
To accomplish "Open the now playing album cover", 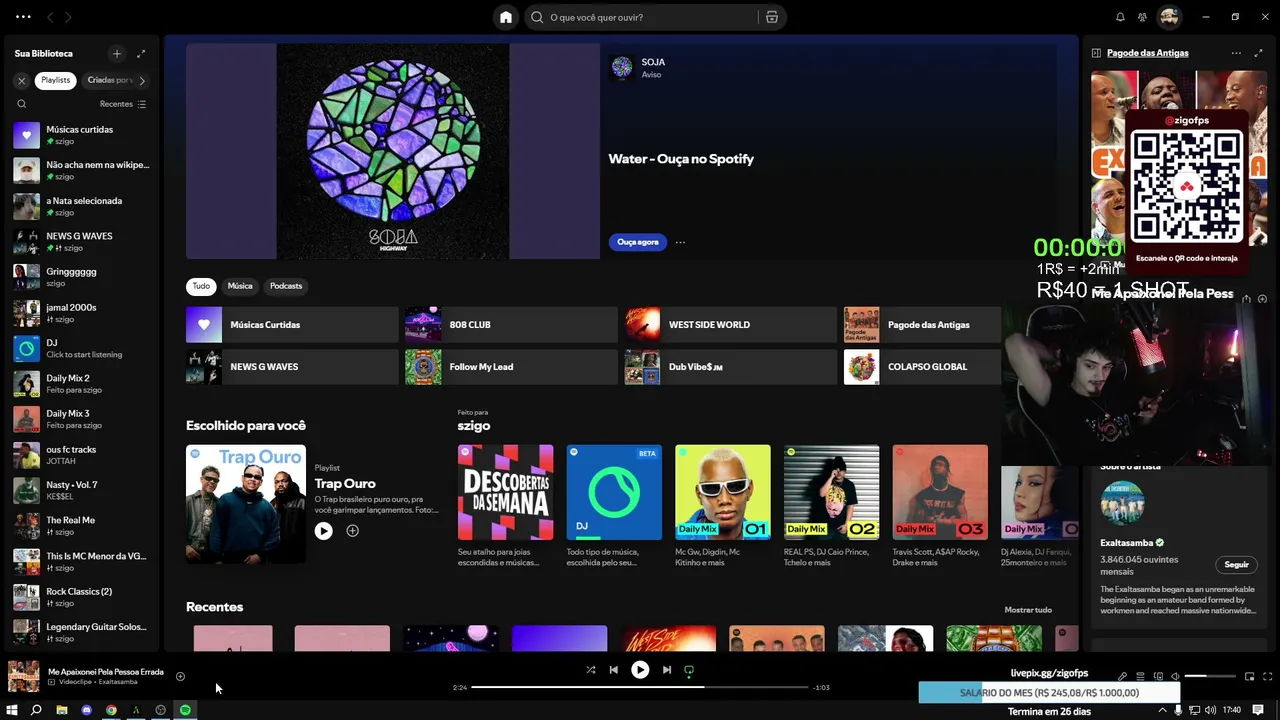I will coord(24,677).
